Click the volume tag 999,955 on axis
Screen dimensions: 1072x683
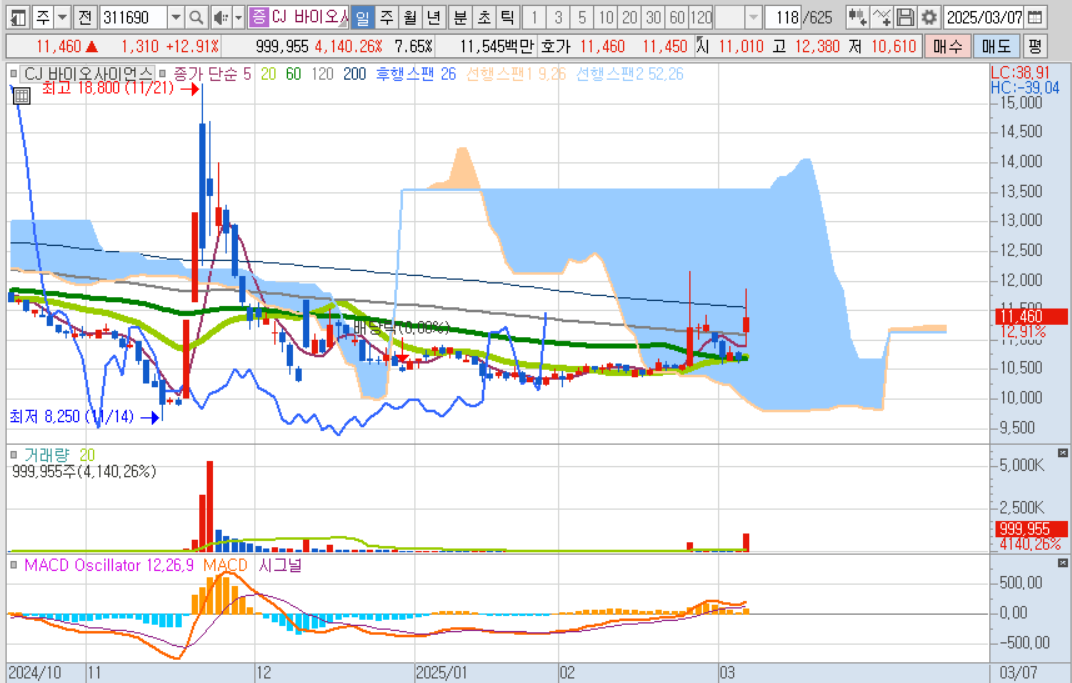1030,528
